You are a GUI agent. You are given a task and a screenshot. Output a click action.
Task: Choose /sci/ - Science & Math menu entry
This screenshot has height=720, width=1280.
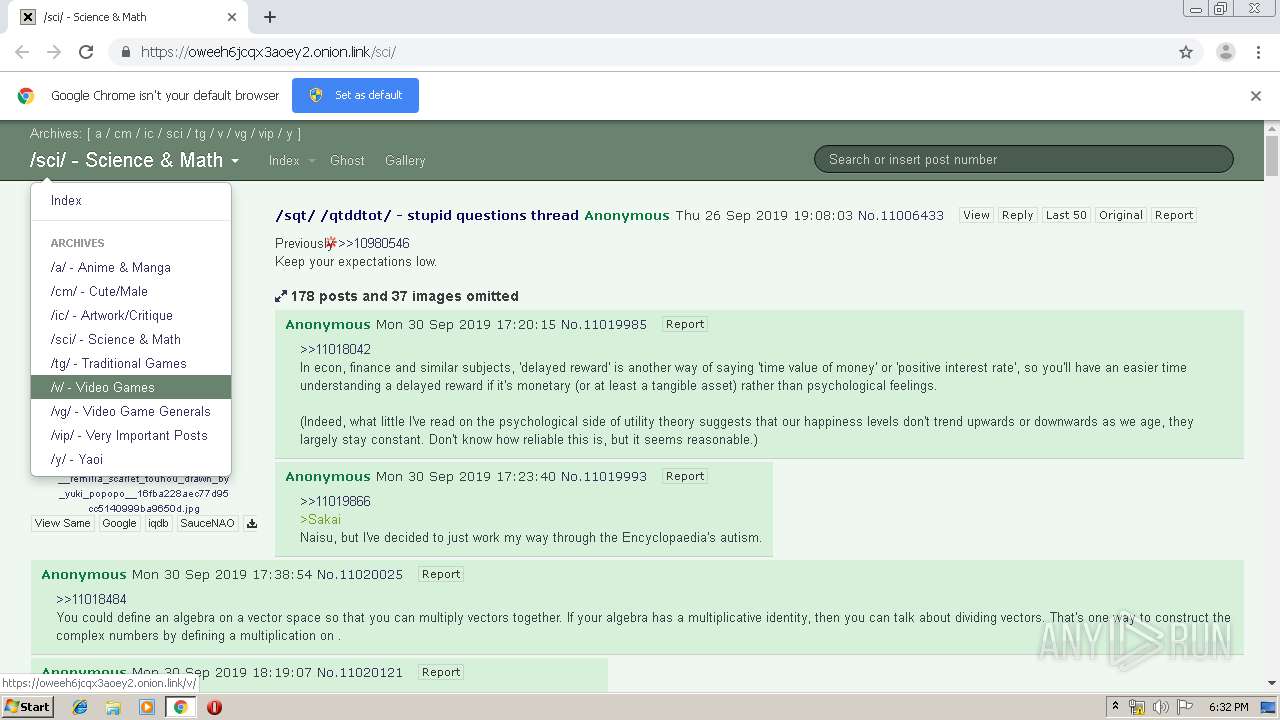click(131, 339)
